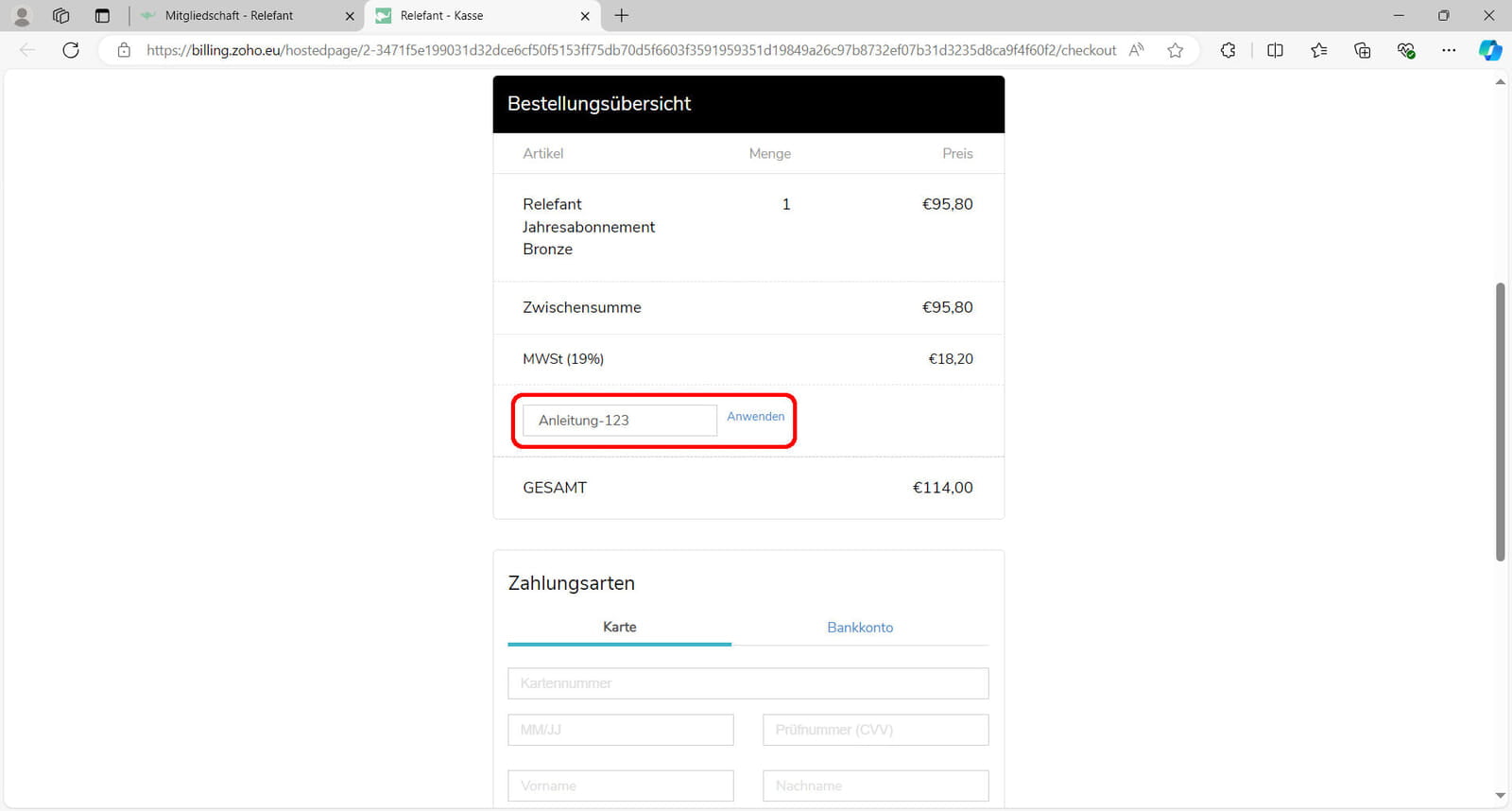Image resolution: width=1512 pixels, height=811 pixels.
Task: Add this page to favorites
Action: [x=1175, y=50]
